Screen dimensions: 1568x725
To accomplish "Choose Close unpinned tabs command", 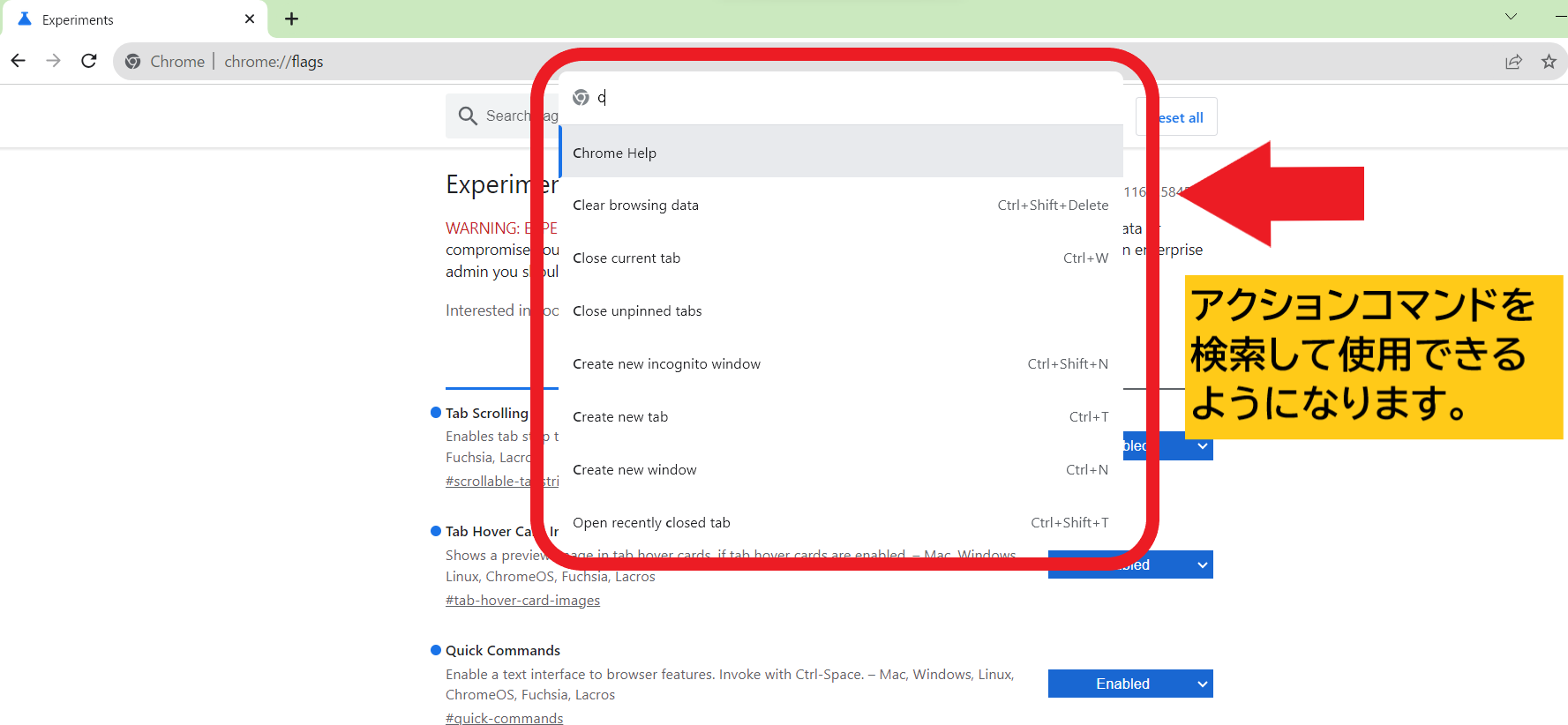I will [841, 310].
